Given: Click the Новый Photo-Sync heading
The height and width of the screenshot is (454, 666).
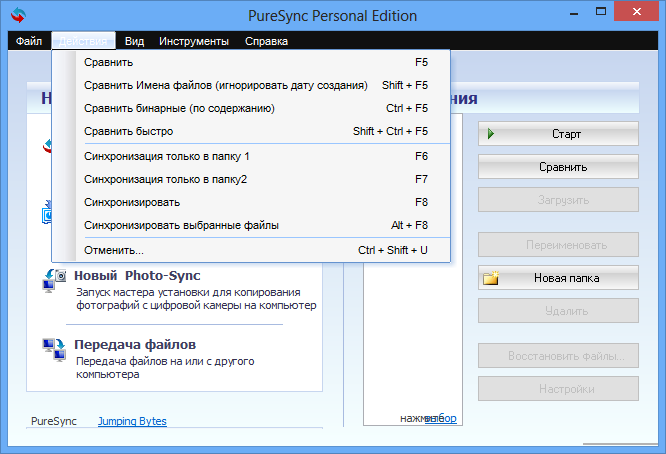Looking at the screenshot, I should pyautogui.click(x=138, y=275).
